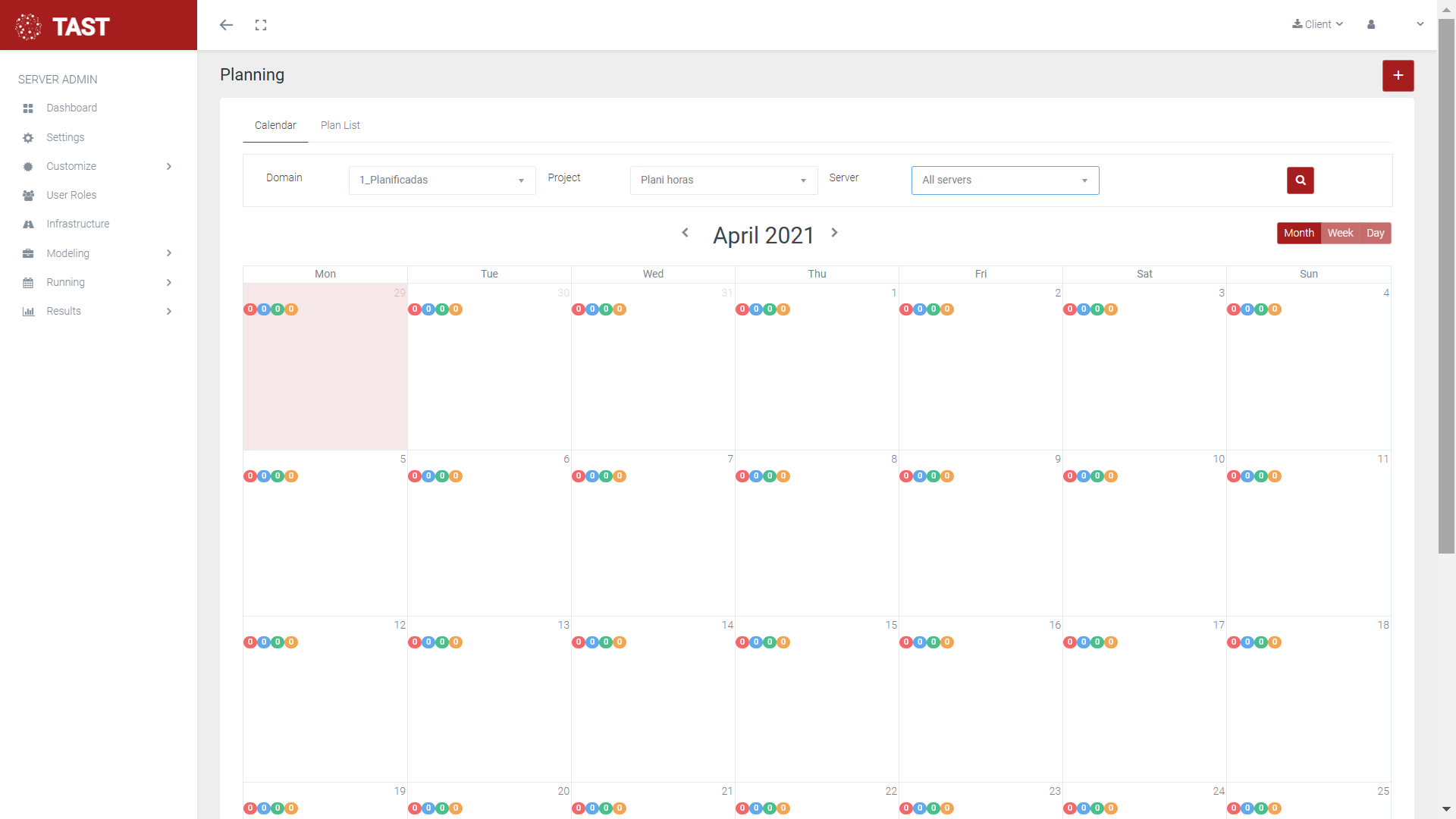This screenshot has width=1456, height=819.
Task: Open the All servers dropdown
Action: point(1005,180)
